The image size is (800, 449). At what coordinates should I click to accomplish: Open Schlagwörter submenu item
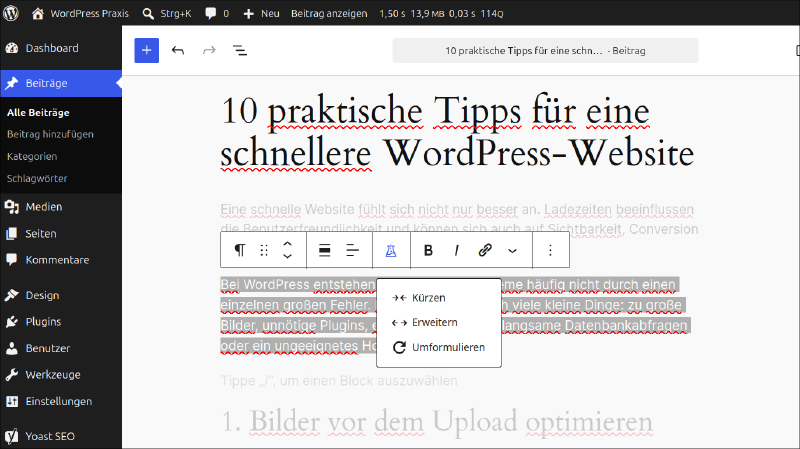(37, 178)
